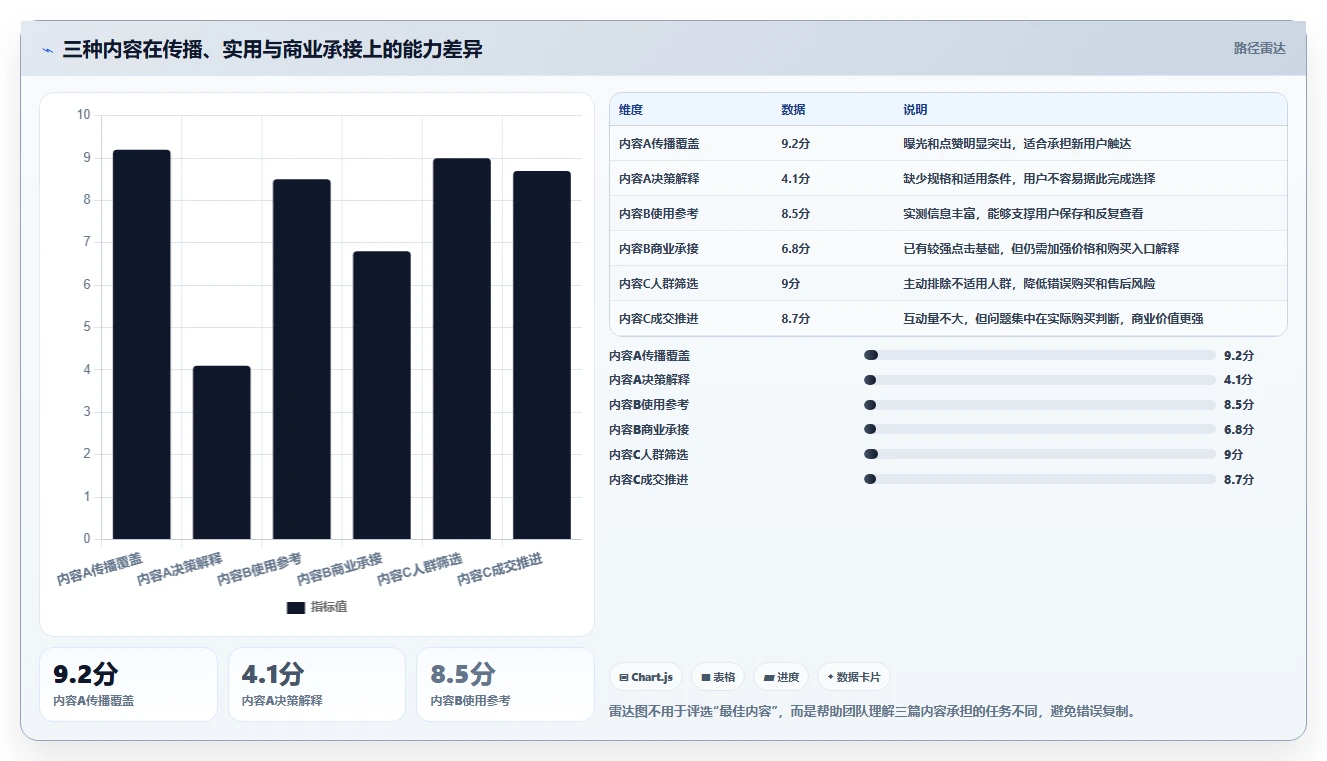Screen dimensions: 1327x761
Task: Click the 4.1分 stat card
Action: pos(317,684)
